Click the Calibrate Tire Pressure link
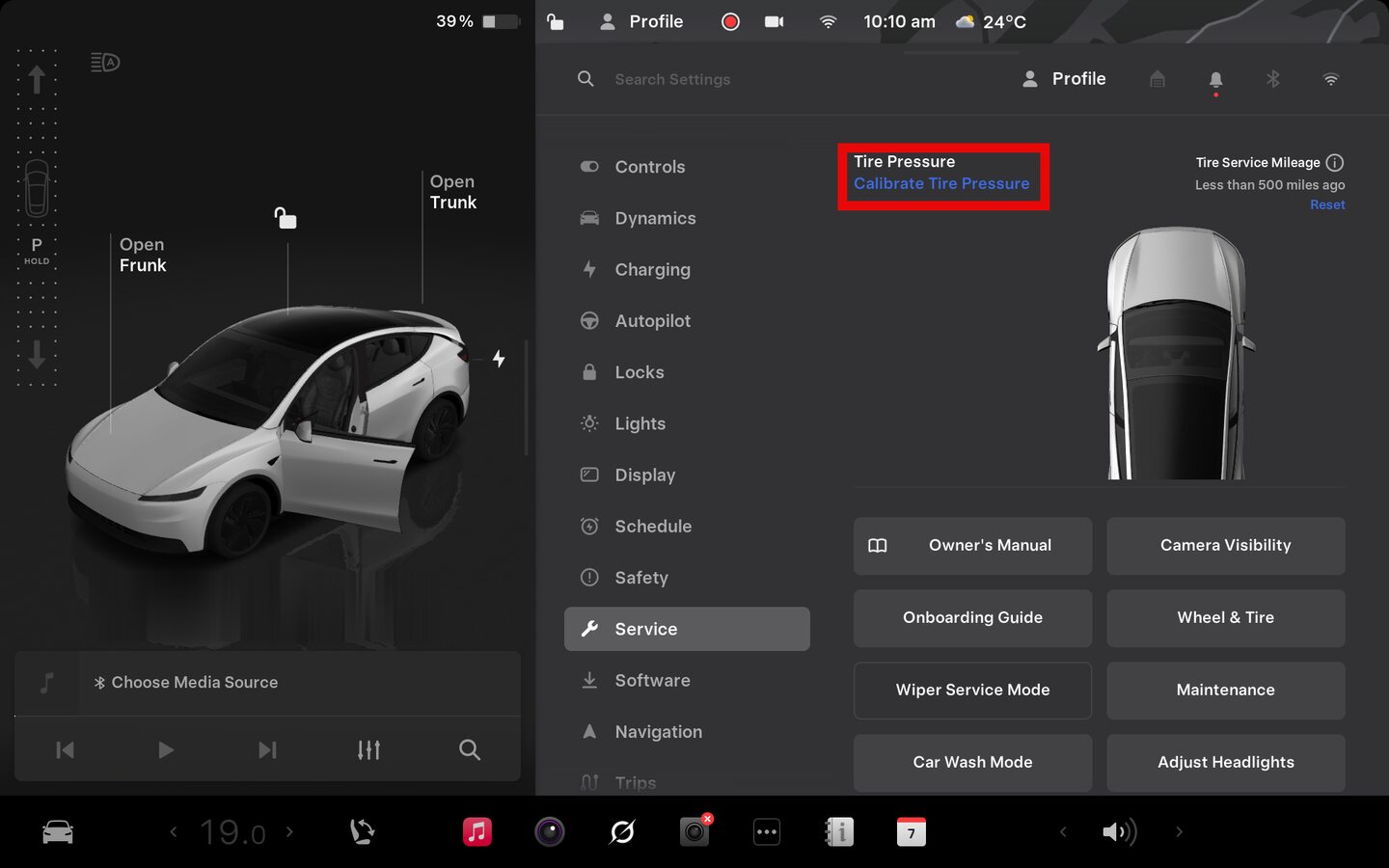 click(940, 184)
